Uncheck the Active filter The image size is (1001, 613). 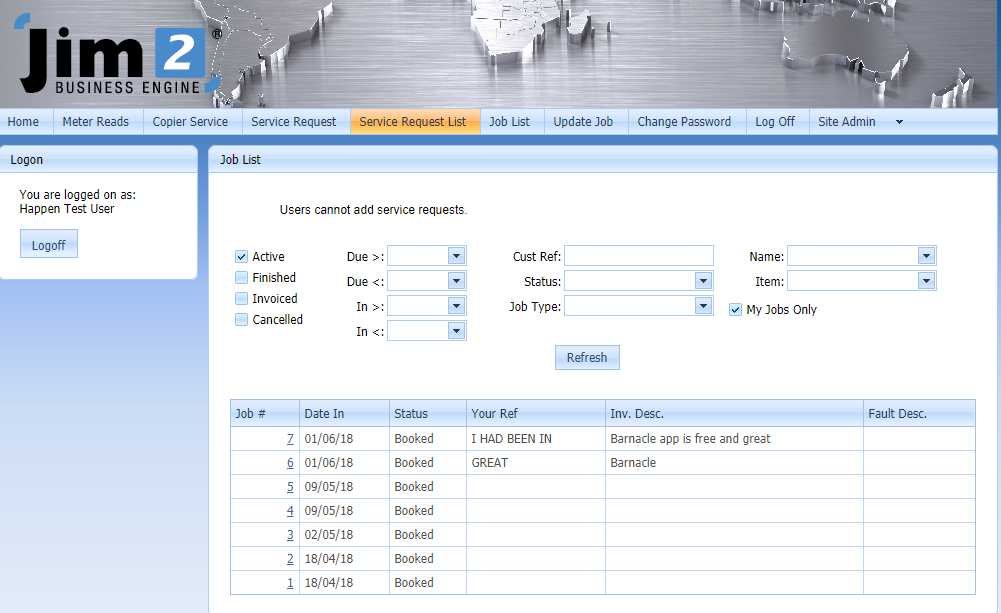coord(241,256)
